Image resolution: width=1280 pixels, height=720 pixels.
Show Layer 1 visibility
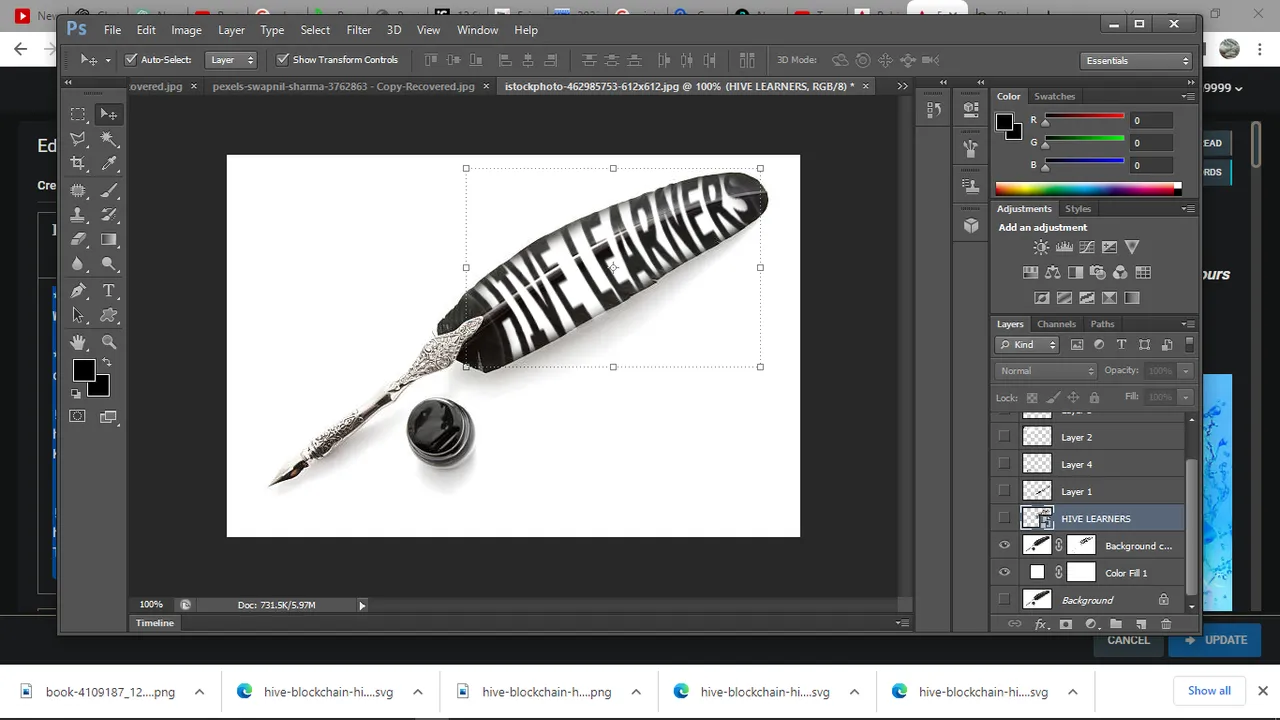point(1004,491)
